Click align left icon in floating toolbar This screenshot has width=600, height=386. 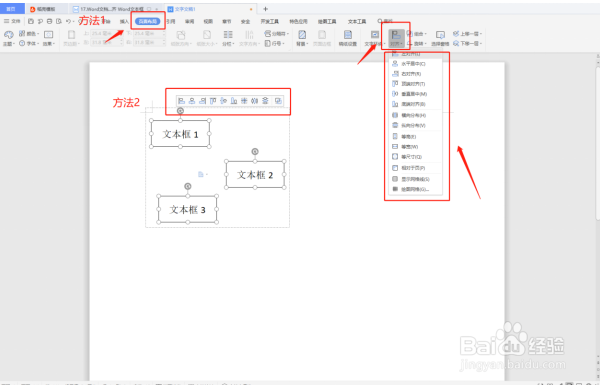coord(181,101)
